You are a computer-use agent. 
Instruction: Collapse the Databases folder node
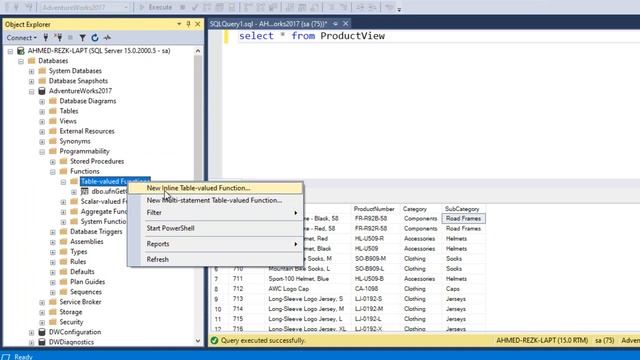(21, 61)
